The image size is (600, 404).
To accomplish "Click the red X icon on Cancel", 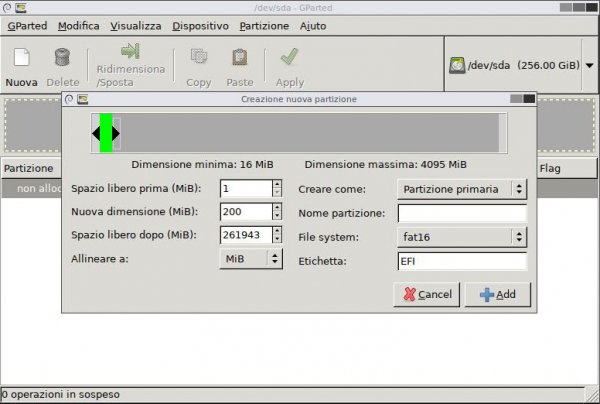I will 409,295.
